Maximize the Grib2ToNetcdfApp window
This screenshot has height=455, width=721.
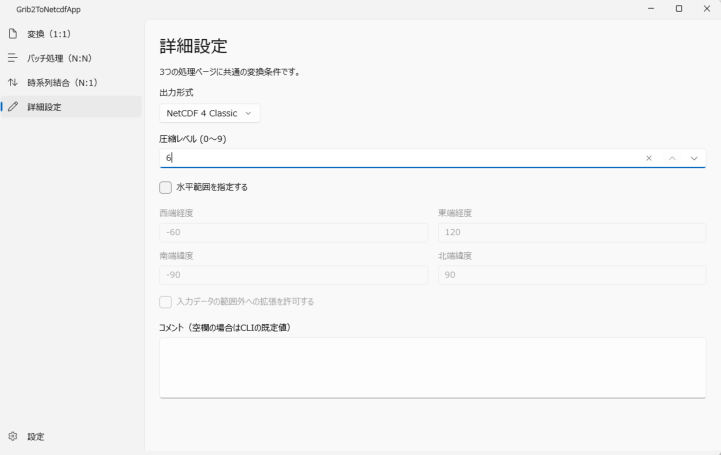tap(679, 9)
